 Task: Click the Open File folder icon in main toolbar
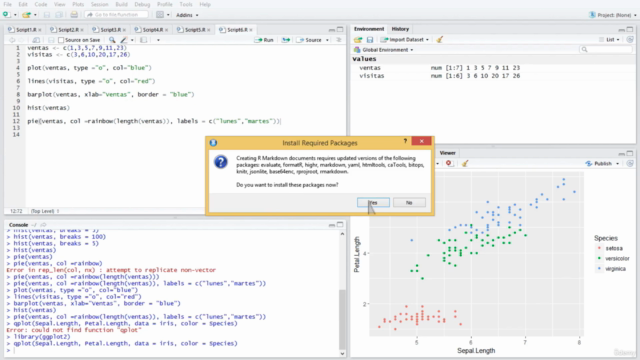pyautogui.click(x=26, y=15)
